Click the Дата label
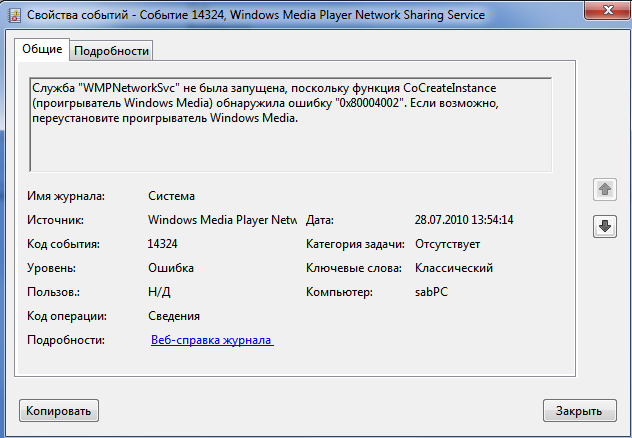Viewport: 632px width, 438px height. tap(320, 220)
